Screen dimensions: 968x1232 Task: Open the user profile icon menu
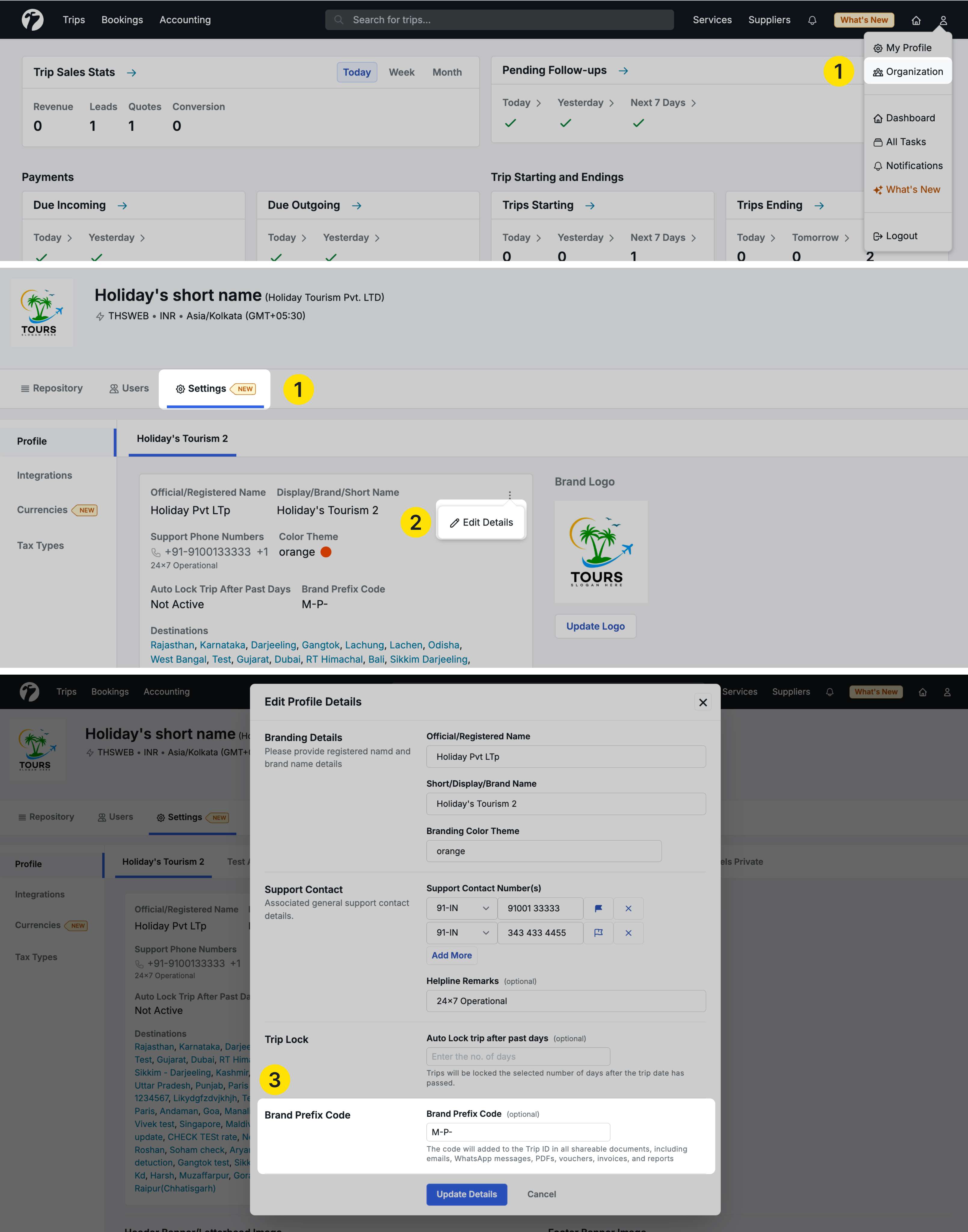(x=942, y=20)
